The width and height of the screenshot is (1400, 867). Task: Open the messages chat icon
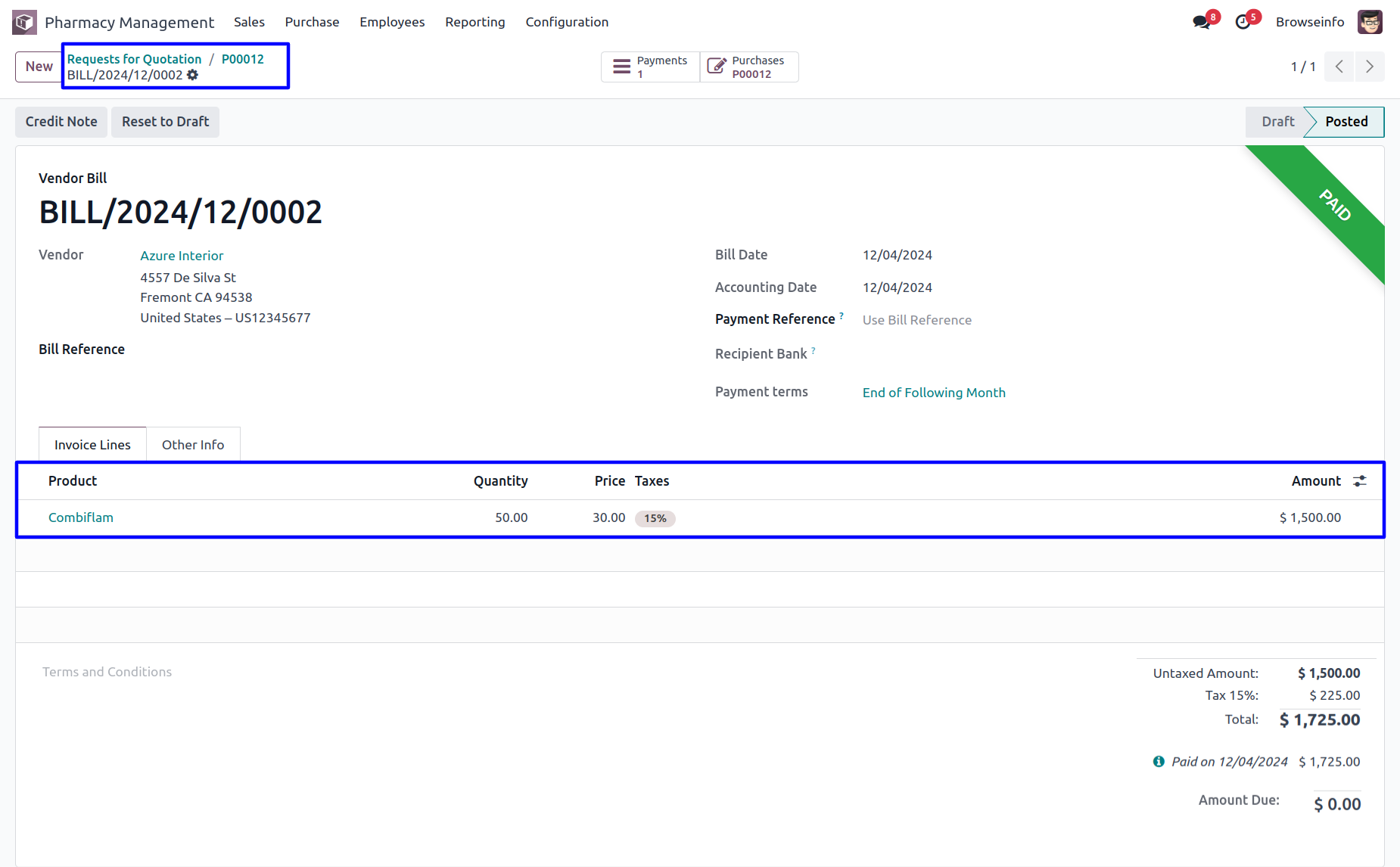[x=1201, y=22]
